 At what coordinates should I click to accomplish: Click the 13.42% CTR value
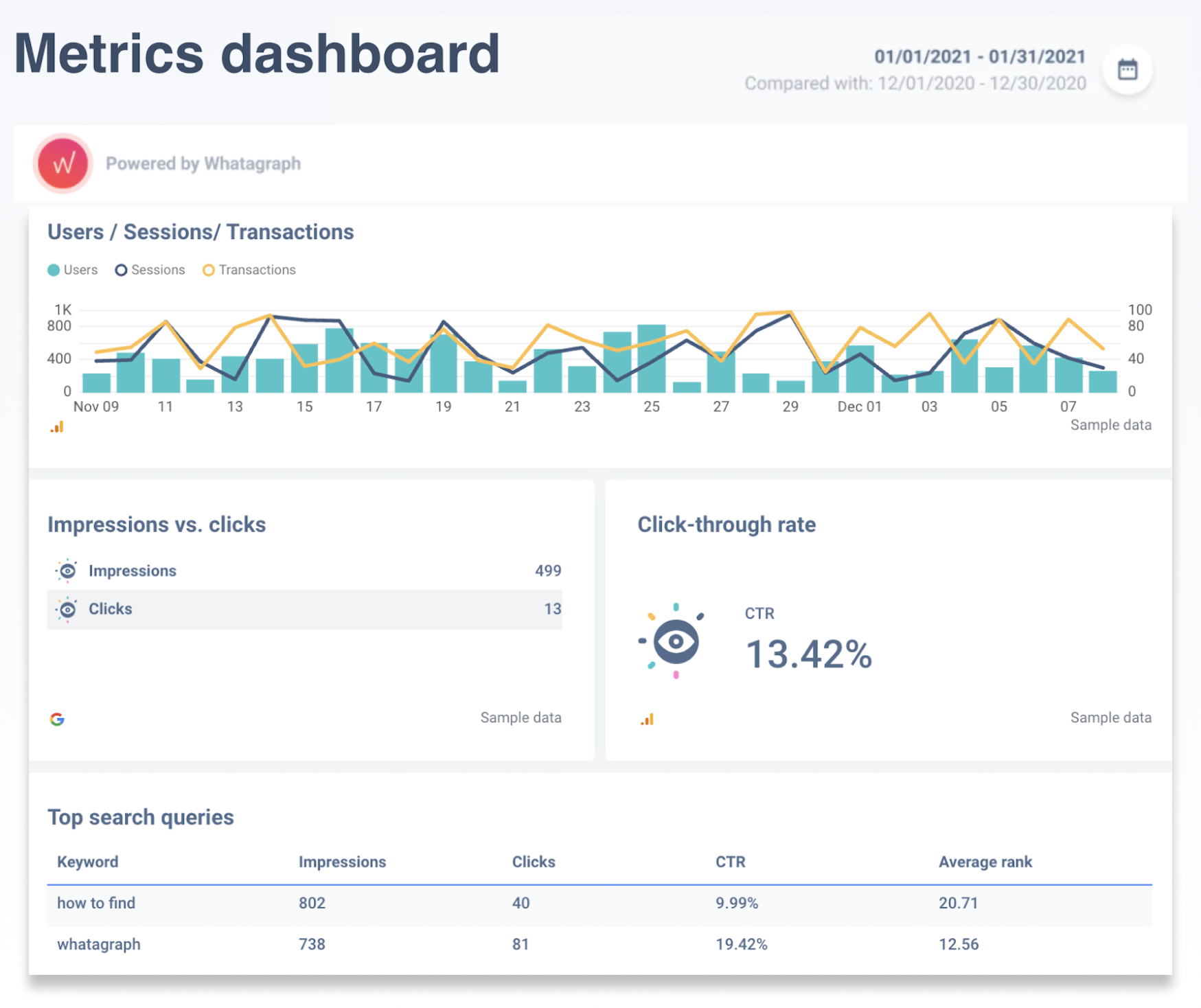pos(809,654)
